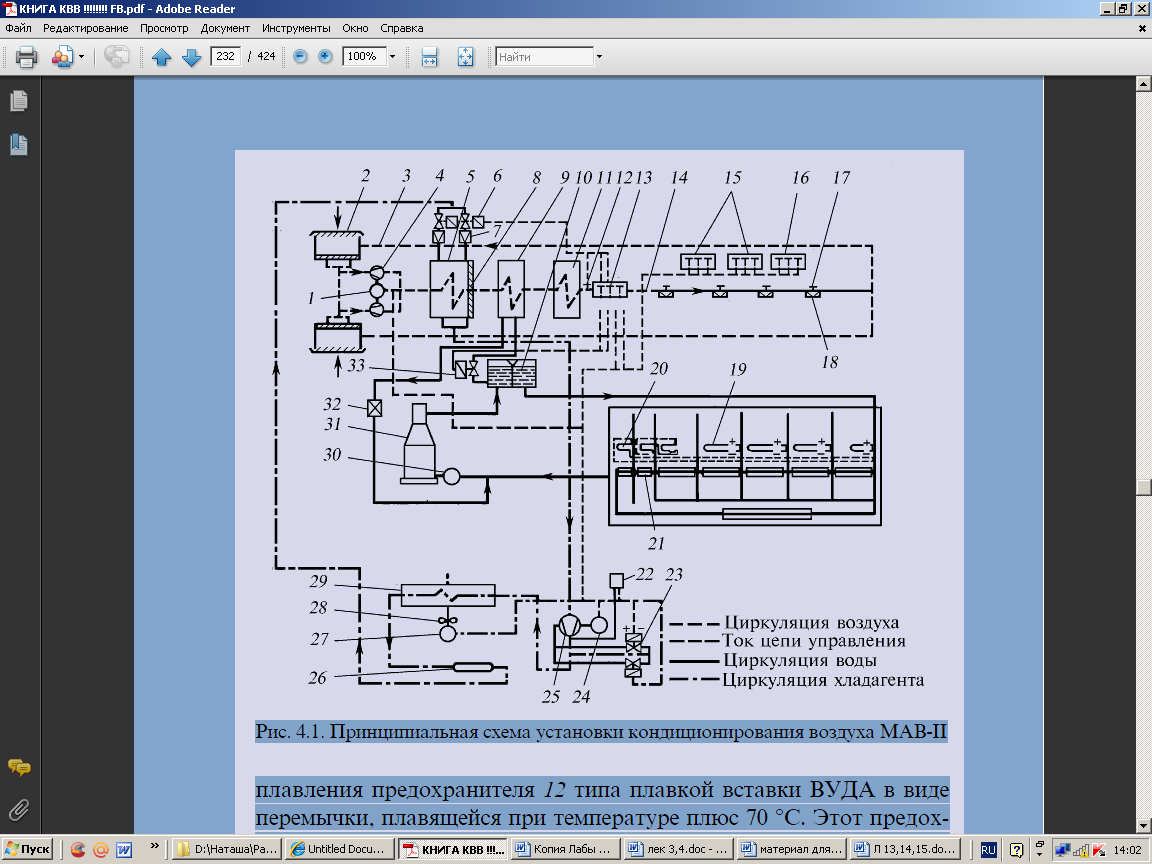Switch to D:\Наташа\Ра... folder taskbar button

click(228, 849)
